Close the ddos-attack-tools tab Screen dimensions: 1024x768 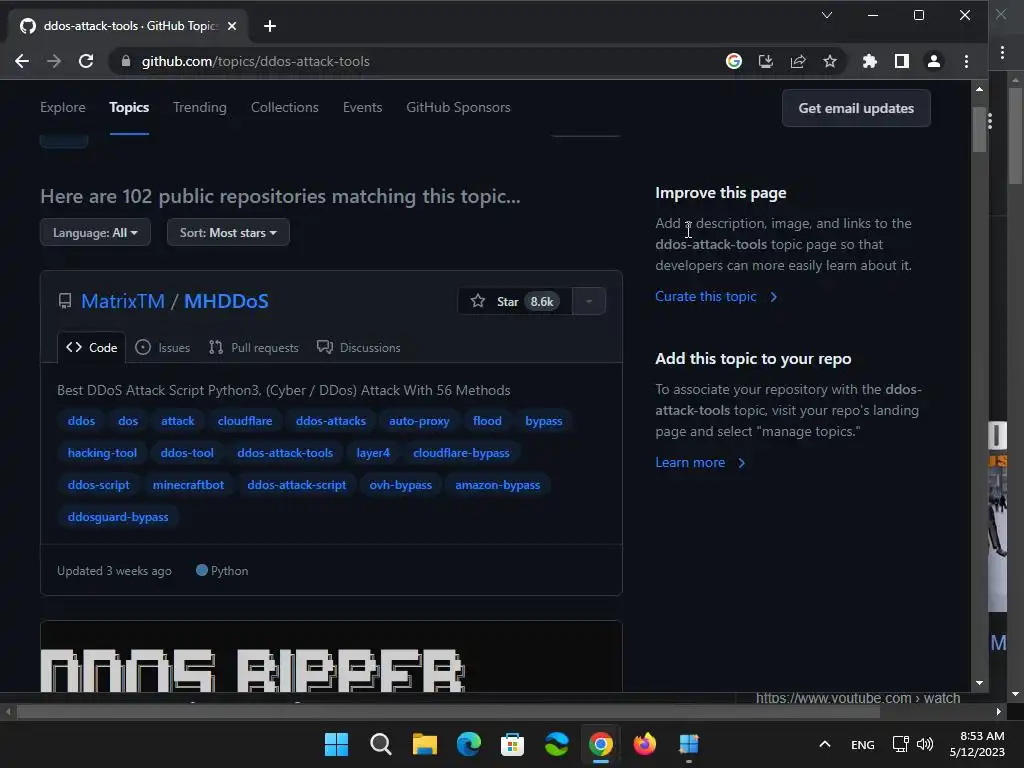[232, 26]
